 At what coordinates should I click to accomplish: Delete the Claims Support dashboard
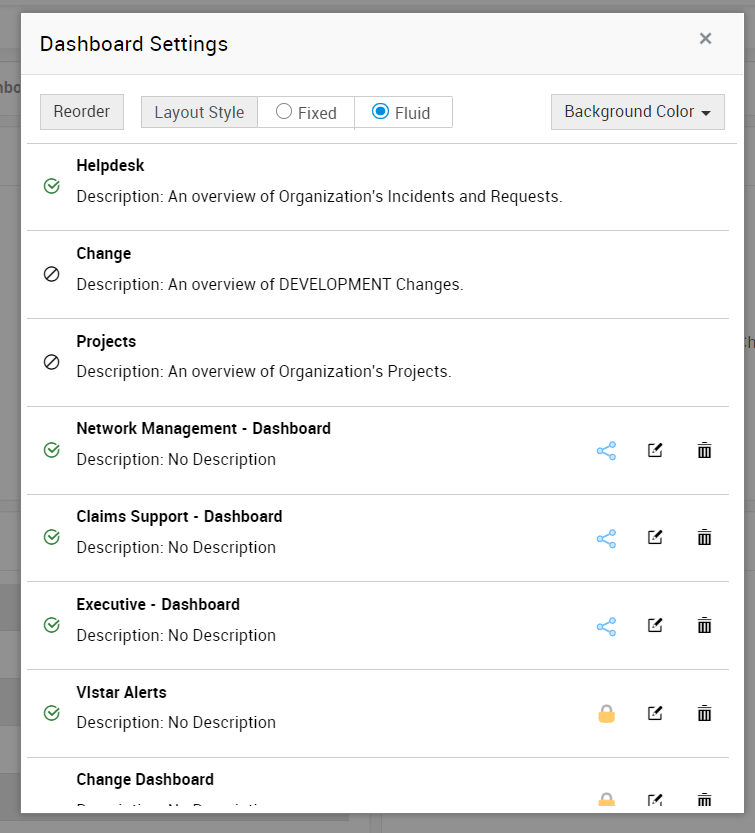[704, 538]
